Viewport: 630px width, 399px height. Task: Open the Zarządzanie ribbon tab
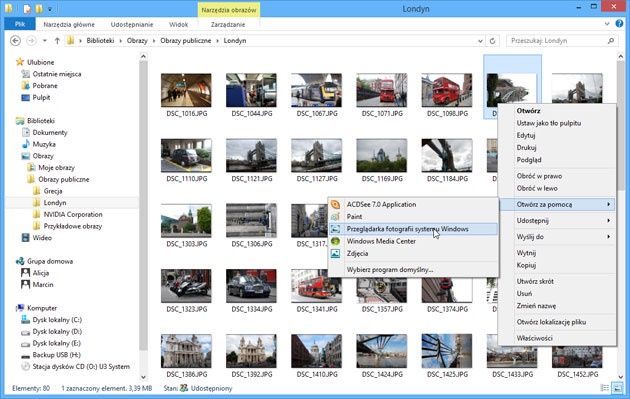coord(228,25)
